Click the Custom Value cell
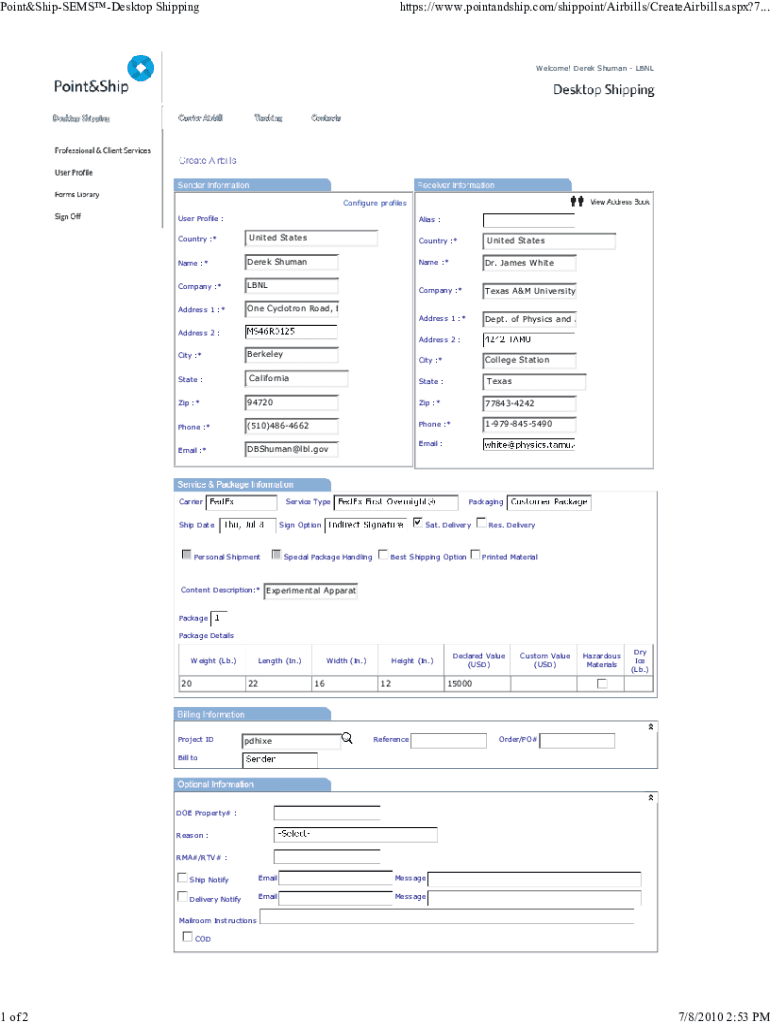770x1024 pixels. pos(544,684)
